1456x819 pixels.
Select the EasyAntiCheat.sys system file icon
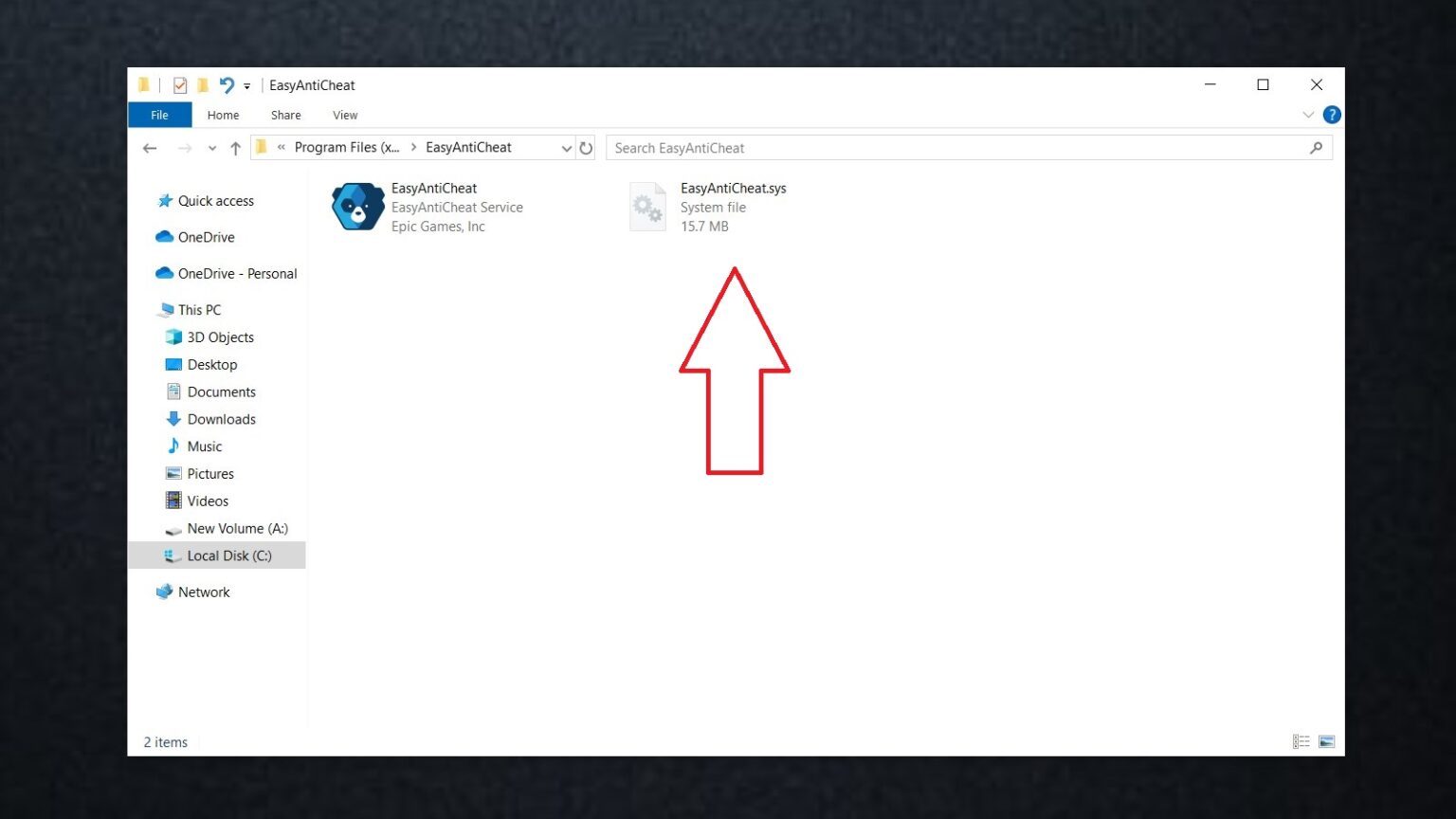[x=648, y=206]
